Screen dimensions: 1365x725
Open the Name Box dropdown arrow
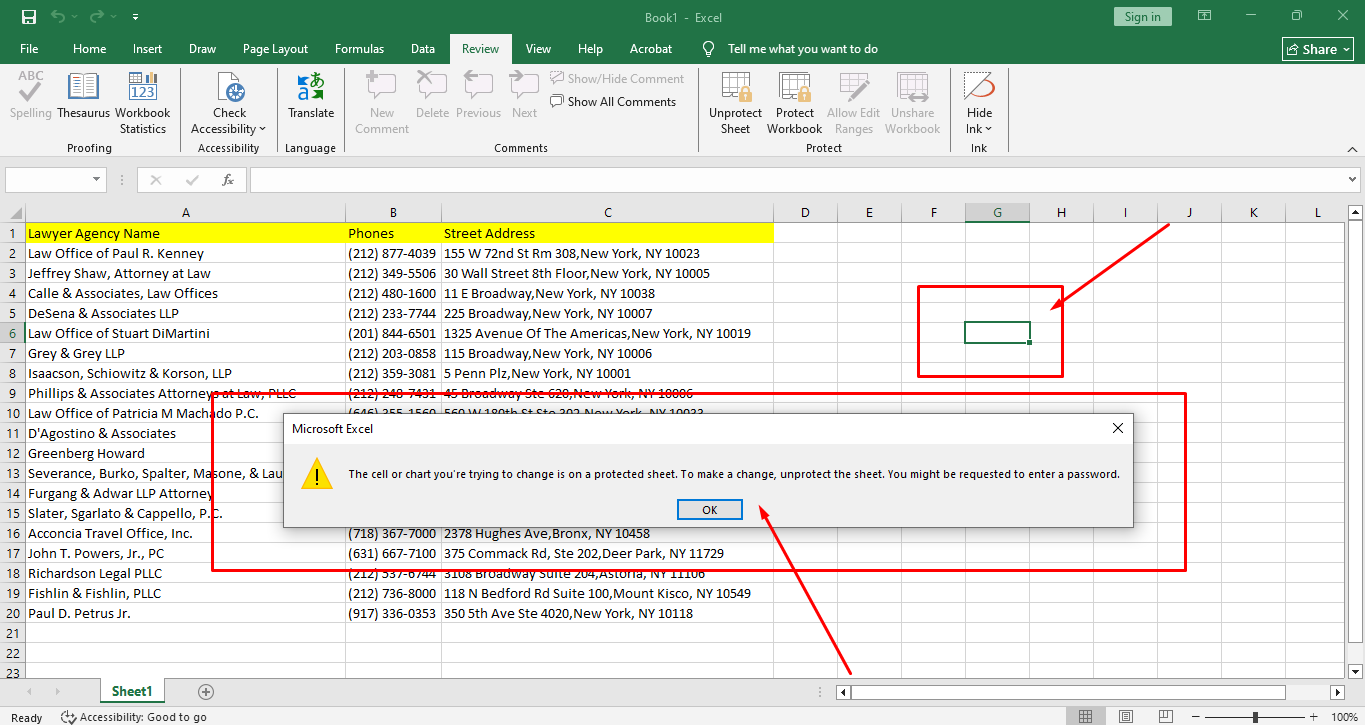pos(98,180)
